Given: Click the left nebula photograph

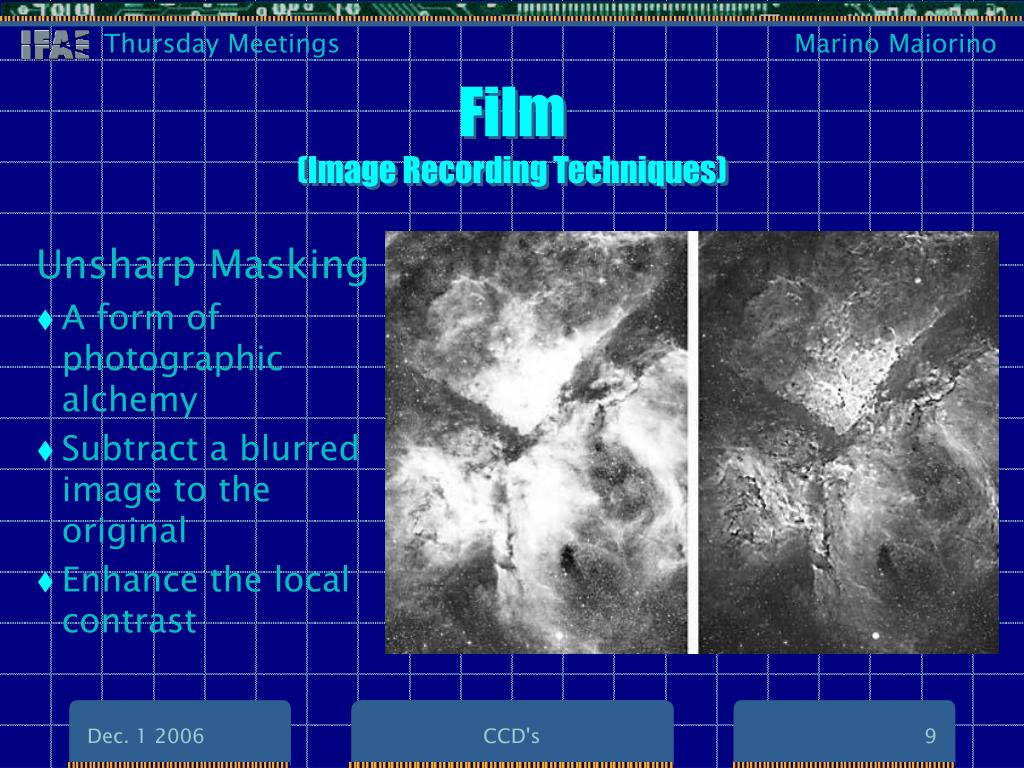Looking at the screenshot, I should pos(536,442).
